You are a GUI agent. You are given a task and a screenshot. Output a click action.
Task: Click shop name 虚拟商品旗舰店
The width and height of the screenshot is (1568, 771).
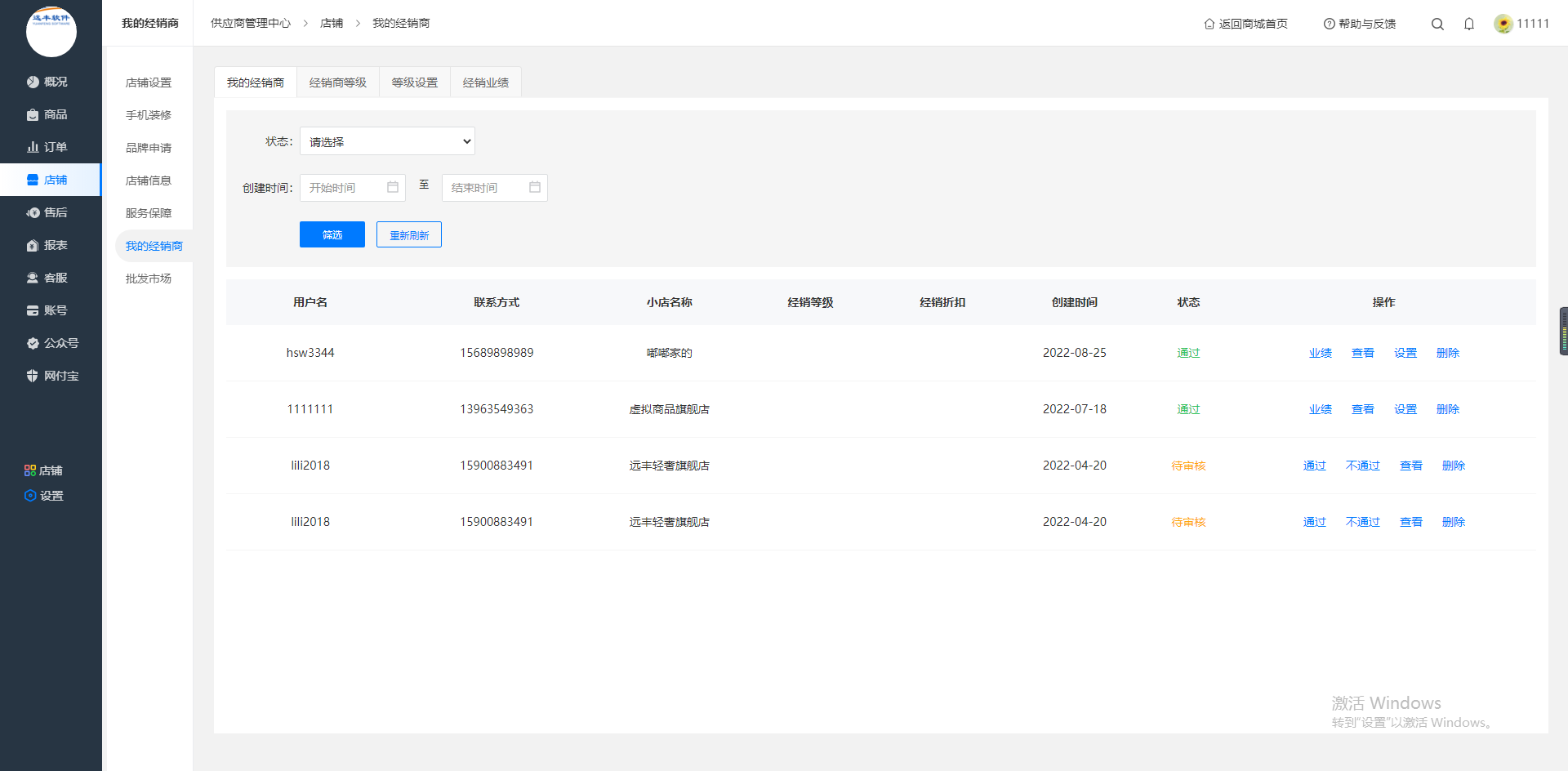pos(670,409)
